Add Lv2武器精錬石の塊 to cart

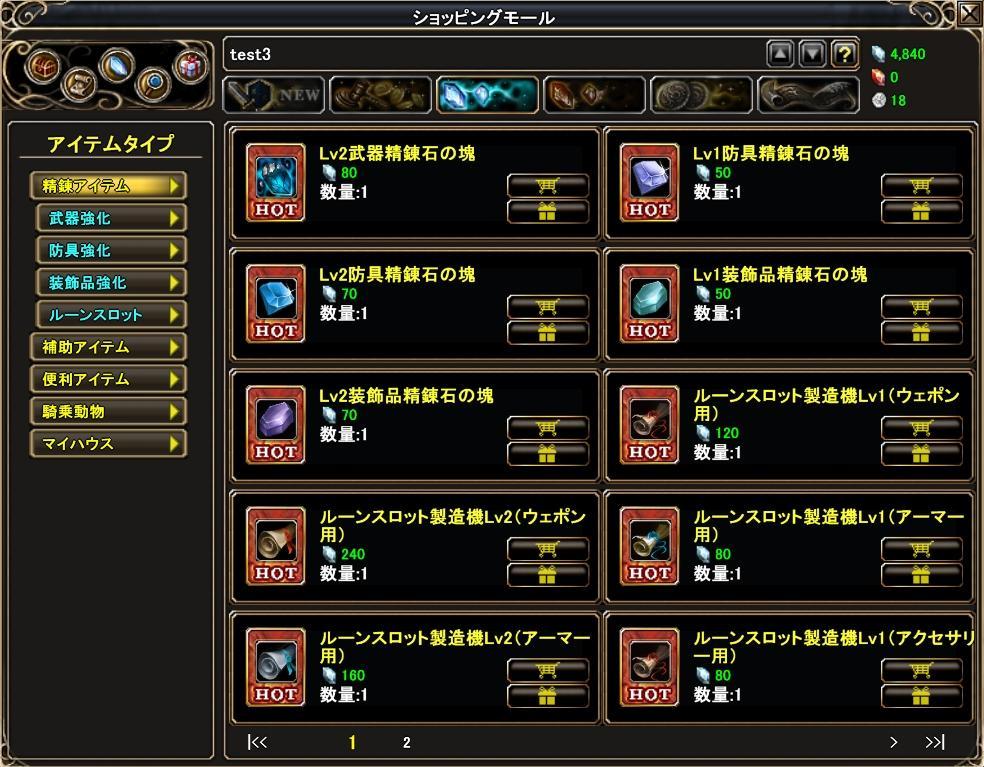coord(547,186)
